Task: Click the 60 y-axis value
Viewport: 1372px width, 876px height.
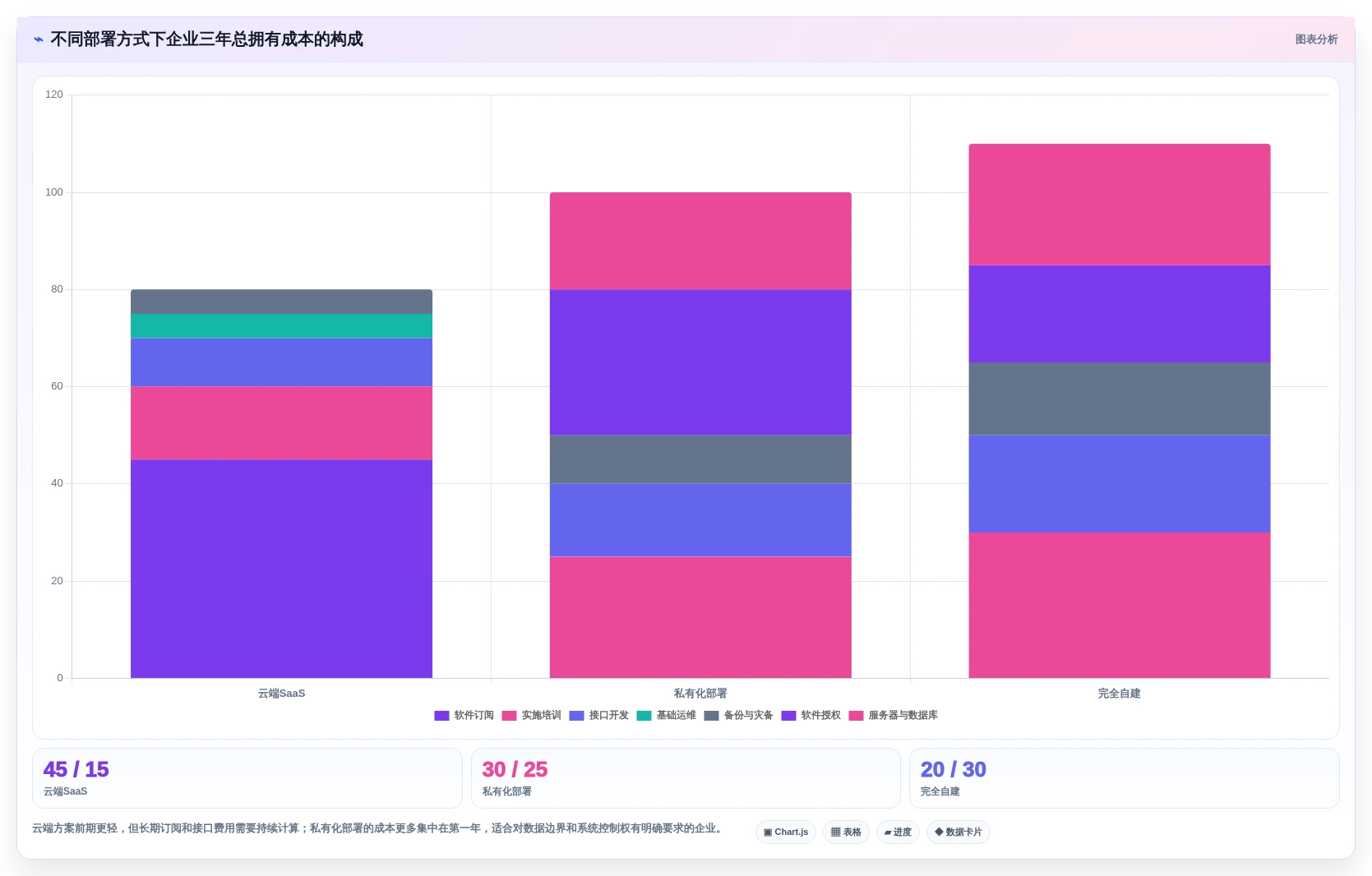Action: point(57,386)
